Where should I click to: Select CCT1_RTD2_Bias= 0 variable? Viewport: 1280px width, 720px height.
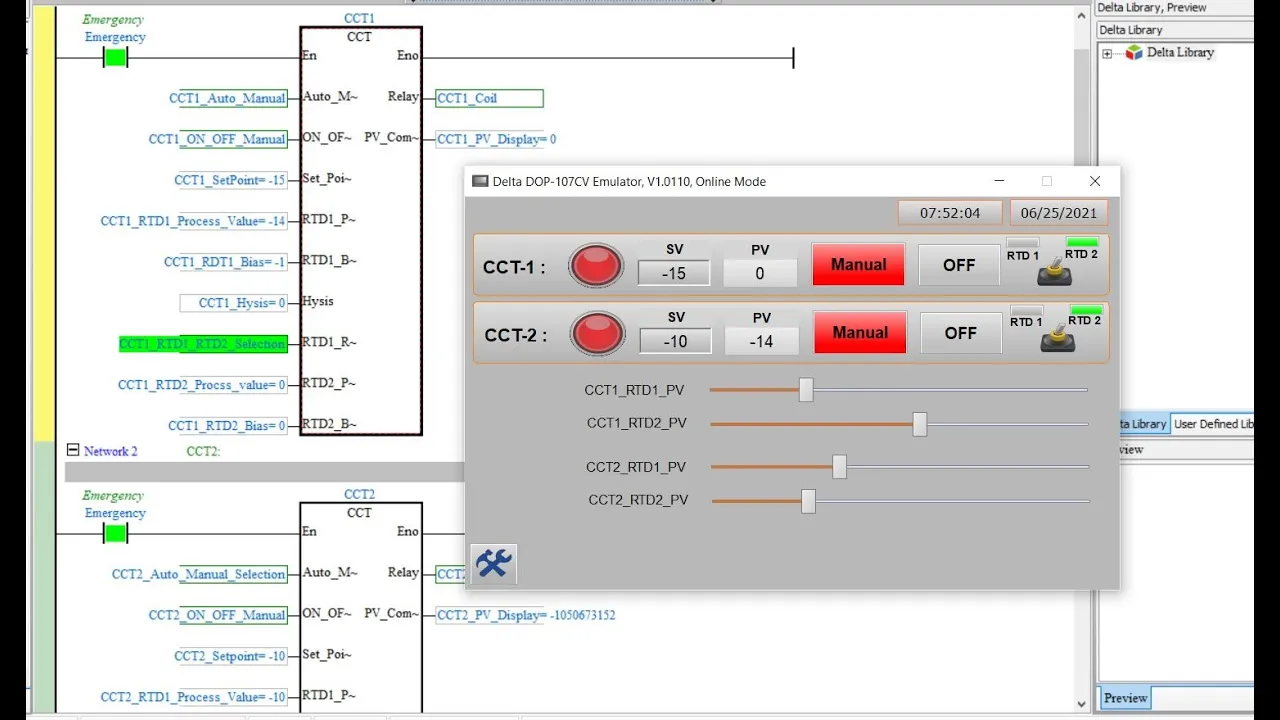tap(227, 426)
